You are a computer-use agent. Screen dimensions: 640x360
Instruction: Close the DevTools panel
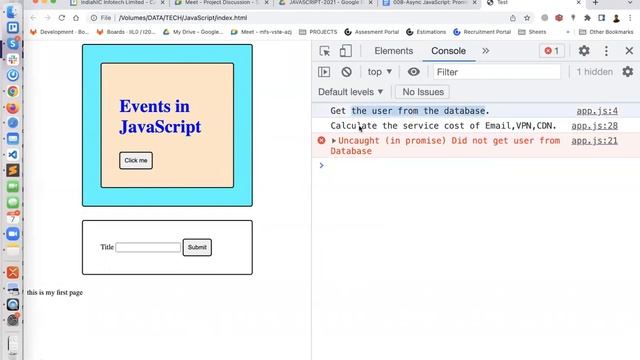[629, 51]
